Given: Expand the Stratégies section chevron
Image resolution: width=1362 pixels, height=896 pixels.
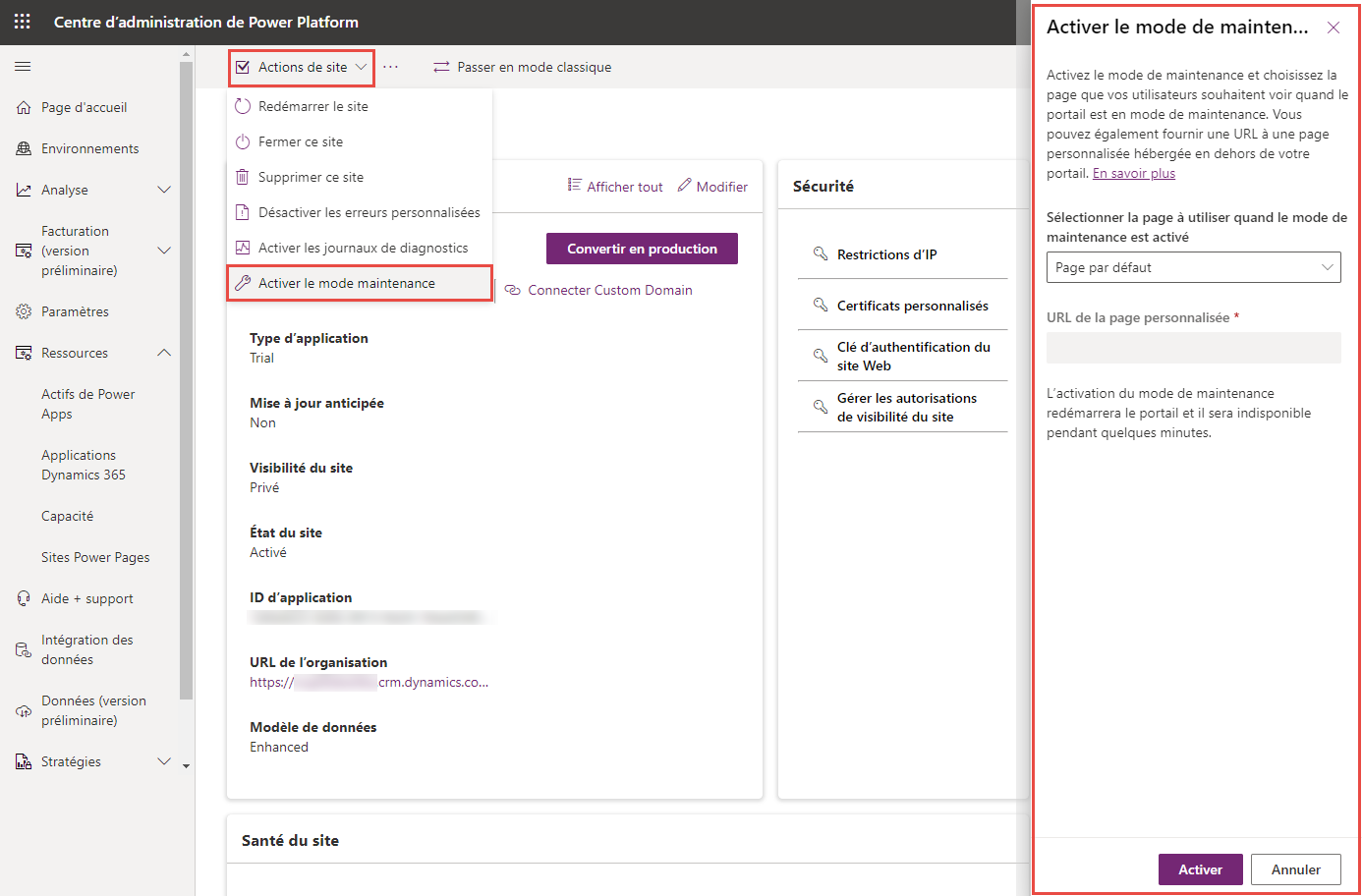Looking at the screenshot, I should pos(164,761).
